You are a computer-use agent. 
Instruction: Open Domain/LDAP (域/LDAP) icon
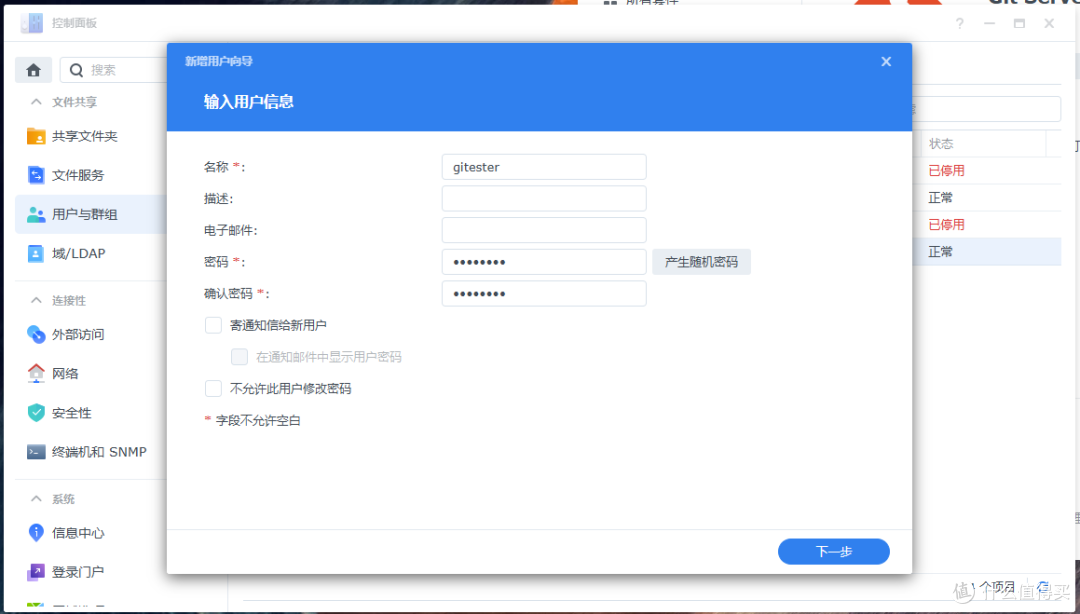click(x=36, y=254)
